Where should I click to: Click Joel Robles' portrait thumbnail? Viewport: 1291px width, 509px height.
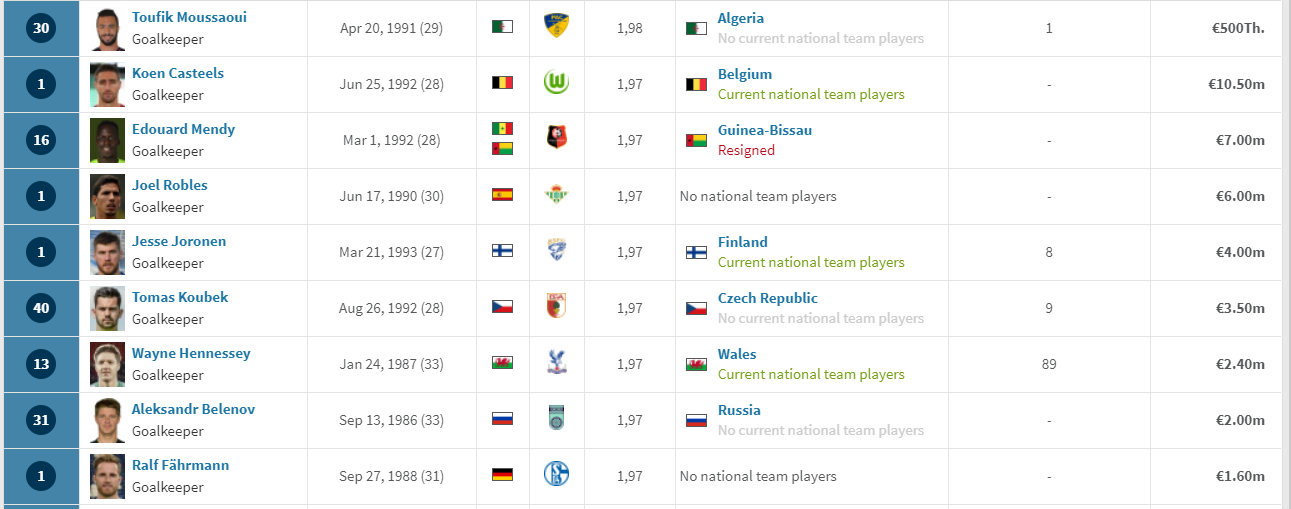pyautogui.click(x=107, y=196)
